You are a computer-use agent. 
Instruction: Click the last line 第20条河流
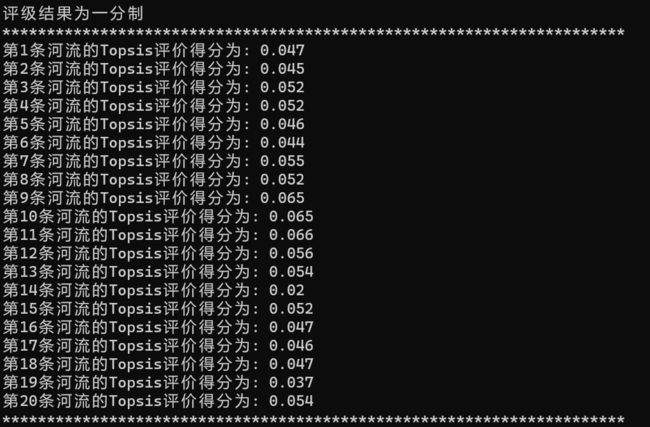tap(158, 401)
